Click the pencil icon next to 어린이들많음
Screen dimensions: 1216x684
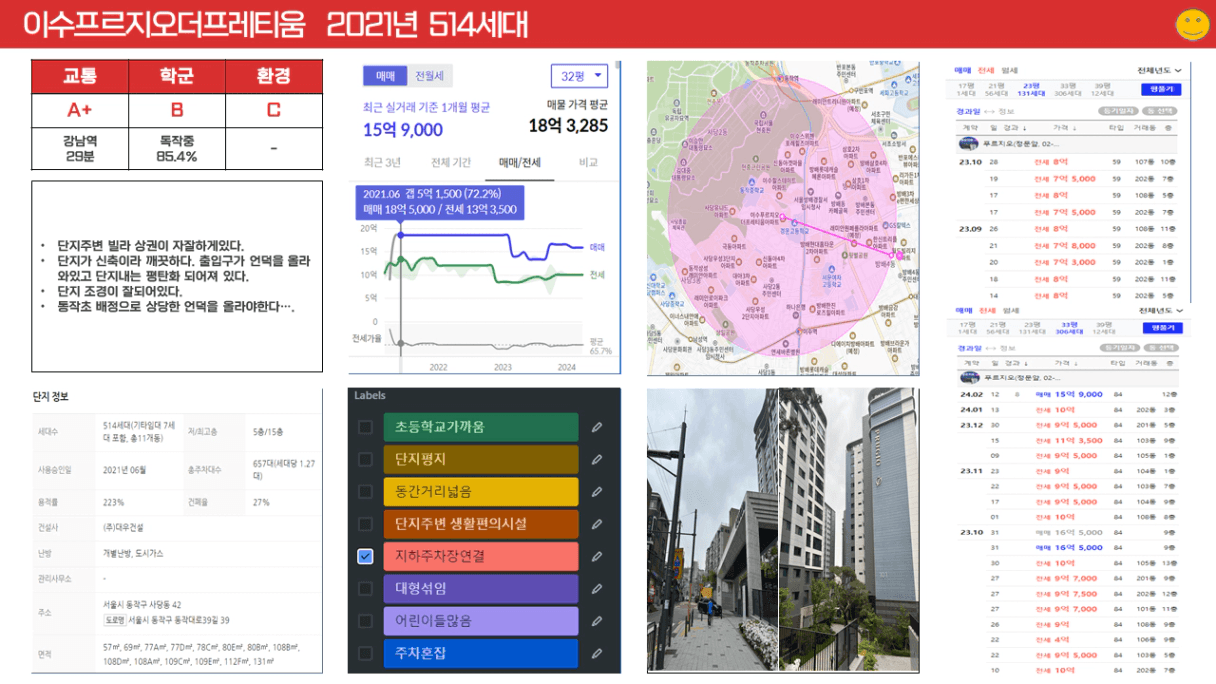pos(597,621)
